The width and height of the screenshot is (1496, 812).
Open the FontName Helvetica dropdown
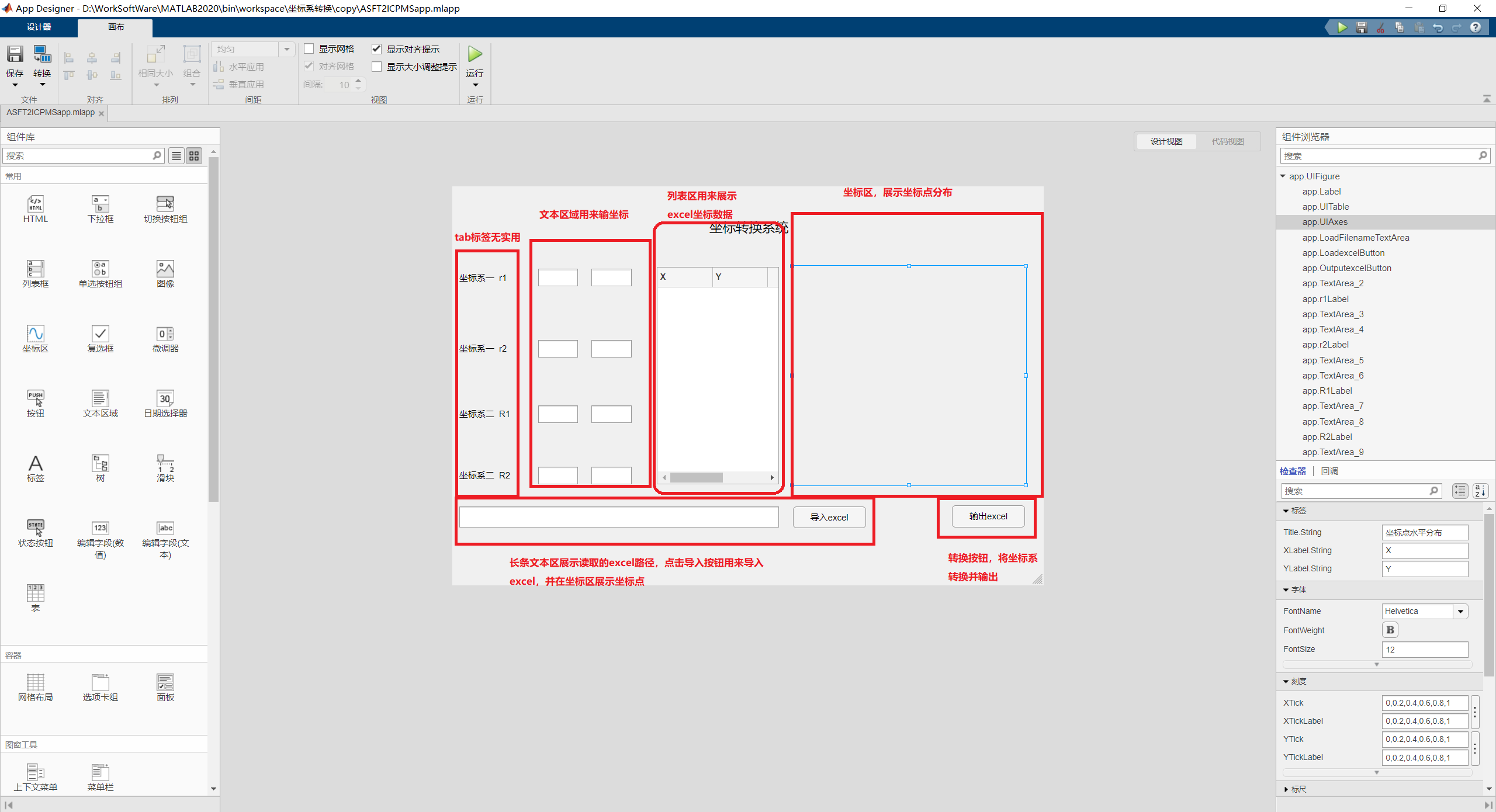pyautogui.click(x=1460, y=611)
